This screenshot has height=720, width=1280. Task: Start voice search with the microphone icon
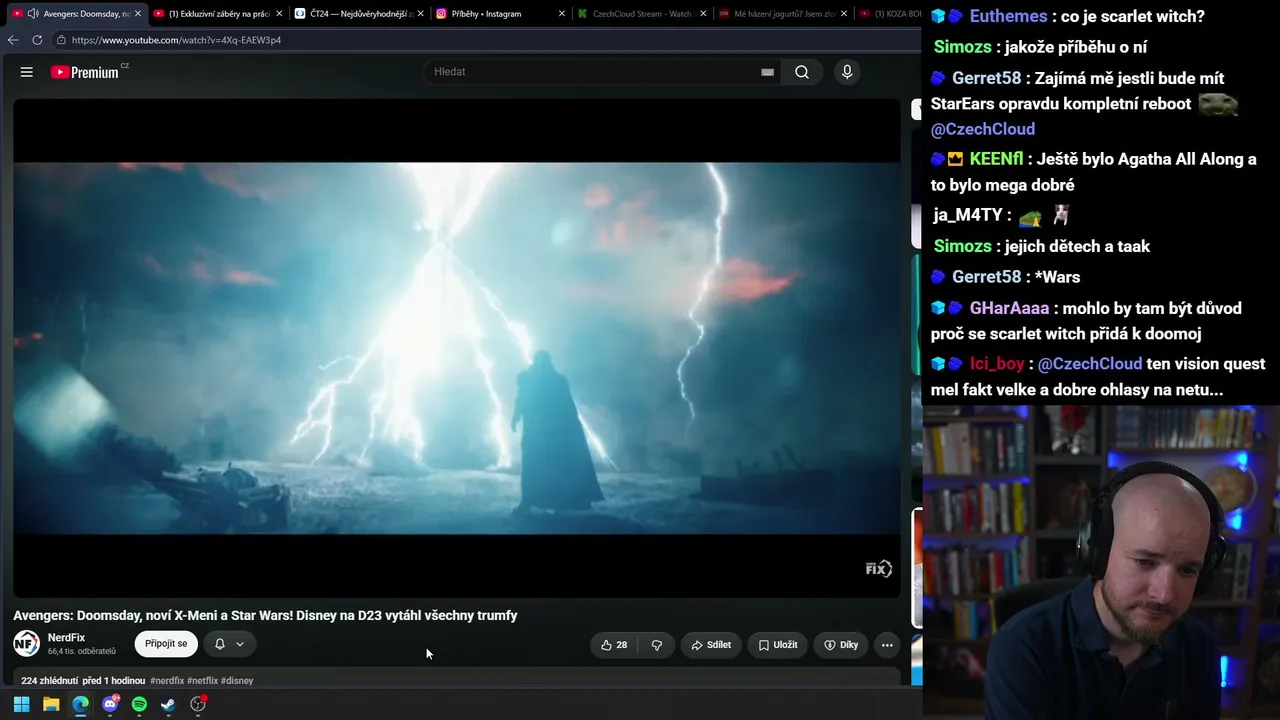click(847, 72)
